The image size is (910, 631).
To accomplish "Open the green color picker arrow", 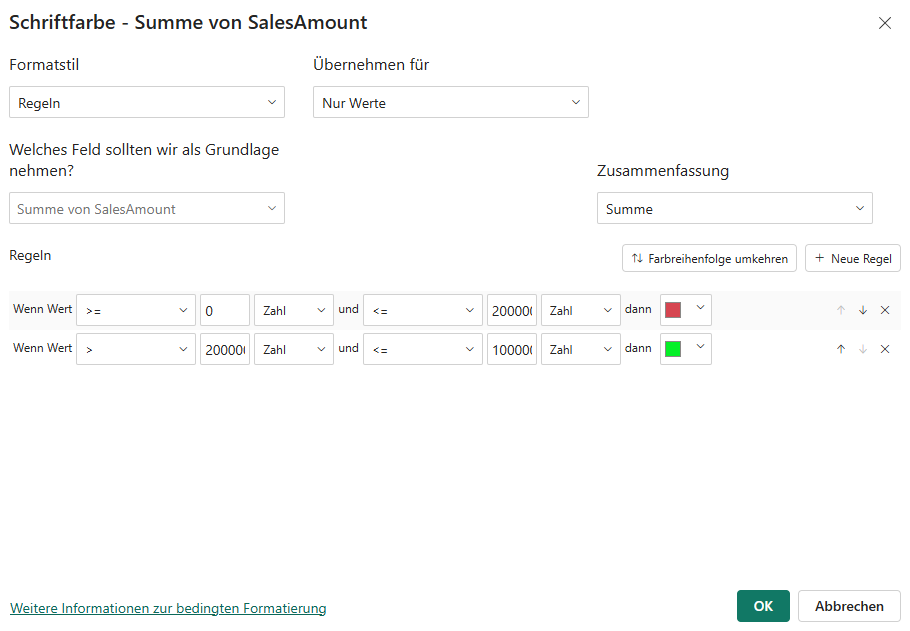I will [x=698, y=348].
